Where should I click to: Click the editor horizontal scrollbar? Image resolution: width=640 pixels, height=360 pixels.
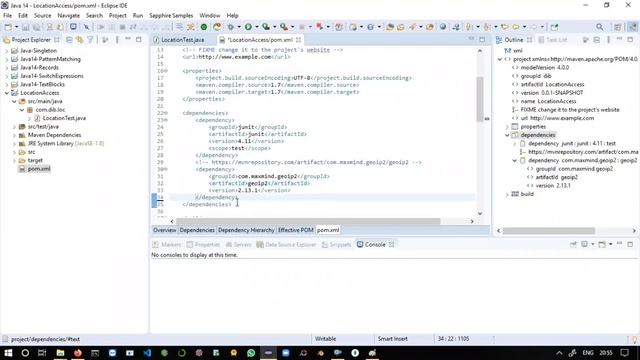[308, 221]
